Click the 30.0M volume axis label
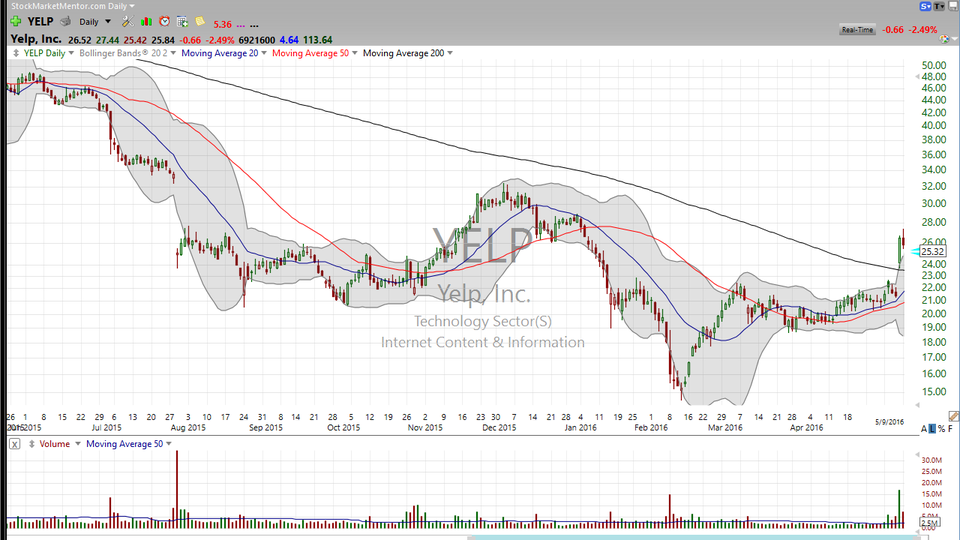Image resolution: width=960 pixels, height=540 pixels. (932, 460)
